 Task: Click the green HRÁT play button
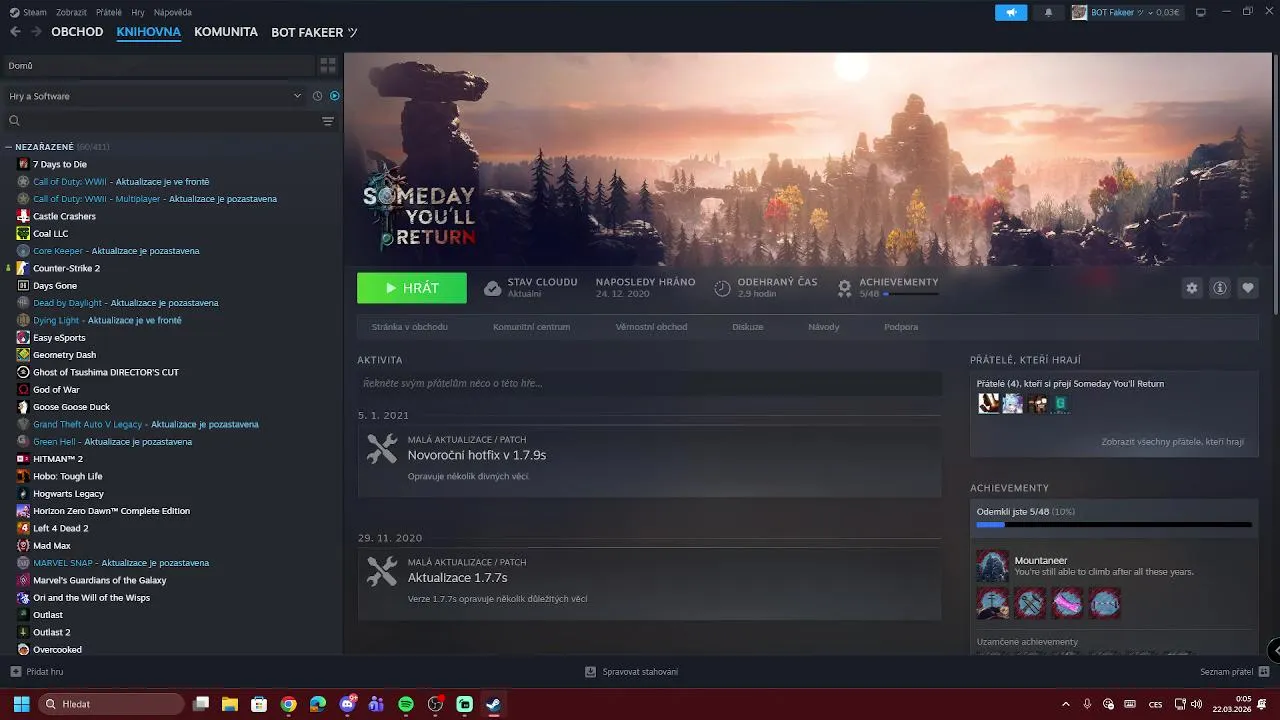tap(412, 288)
